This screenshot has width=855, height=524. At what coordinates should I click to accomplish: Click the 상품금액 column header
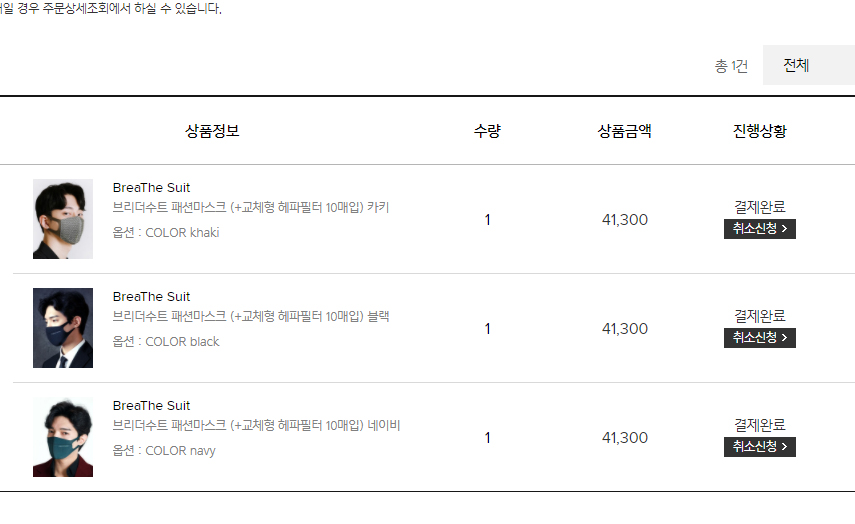click(625, 131)
